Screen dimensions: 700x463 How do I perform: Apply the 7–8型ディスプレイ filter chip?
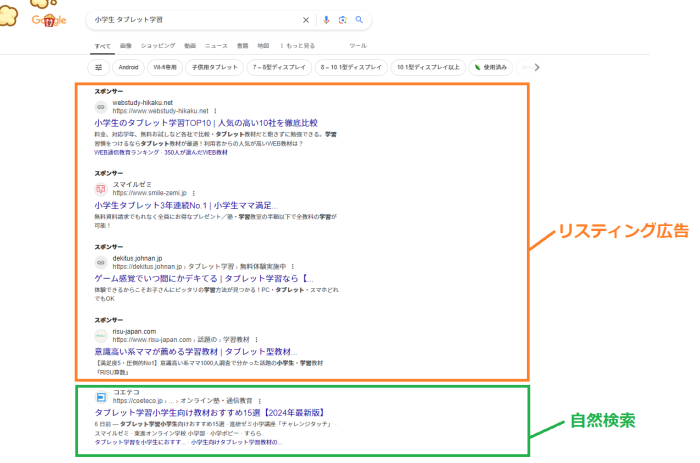[279, 67]
